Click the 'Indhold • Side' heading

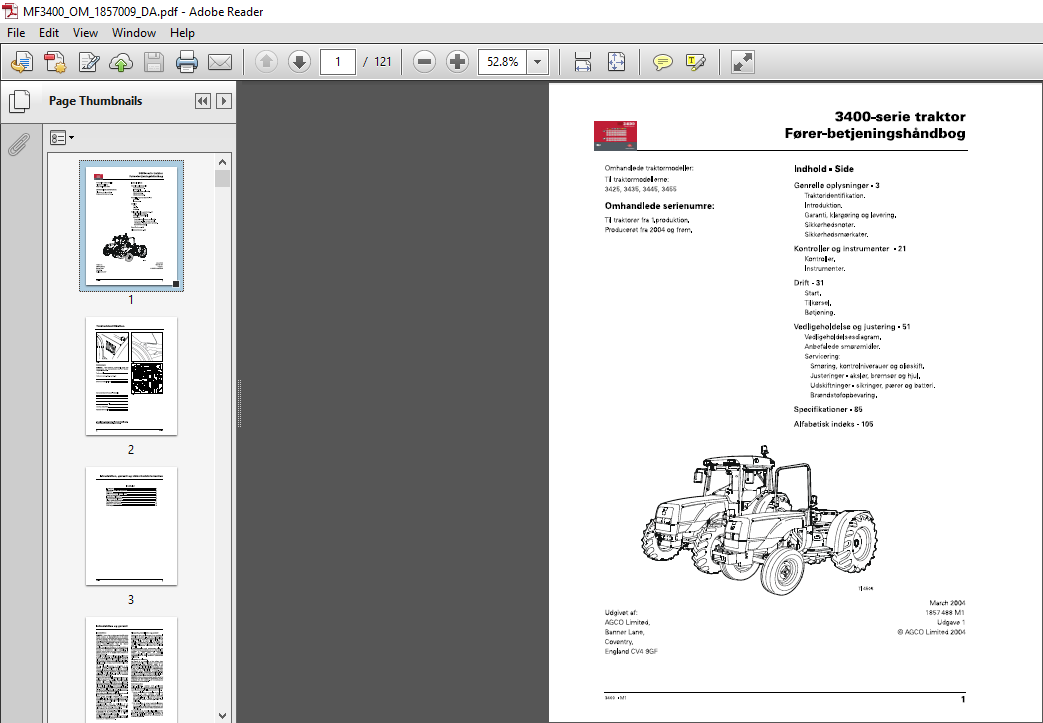[823, 169]
